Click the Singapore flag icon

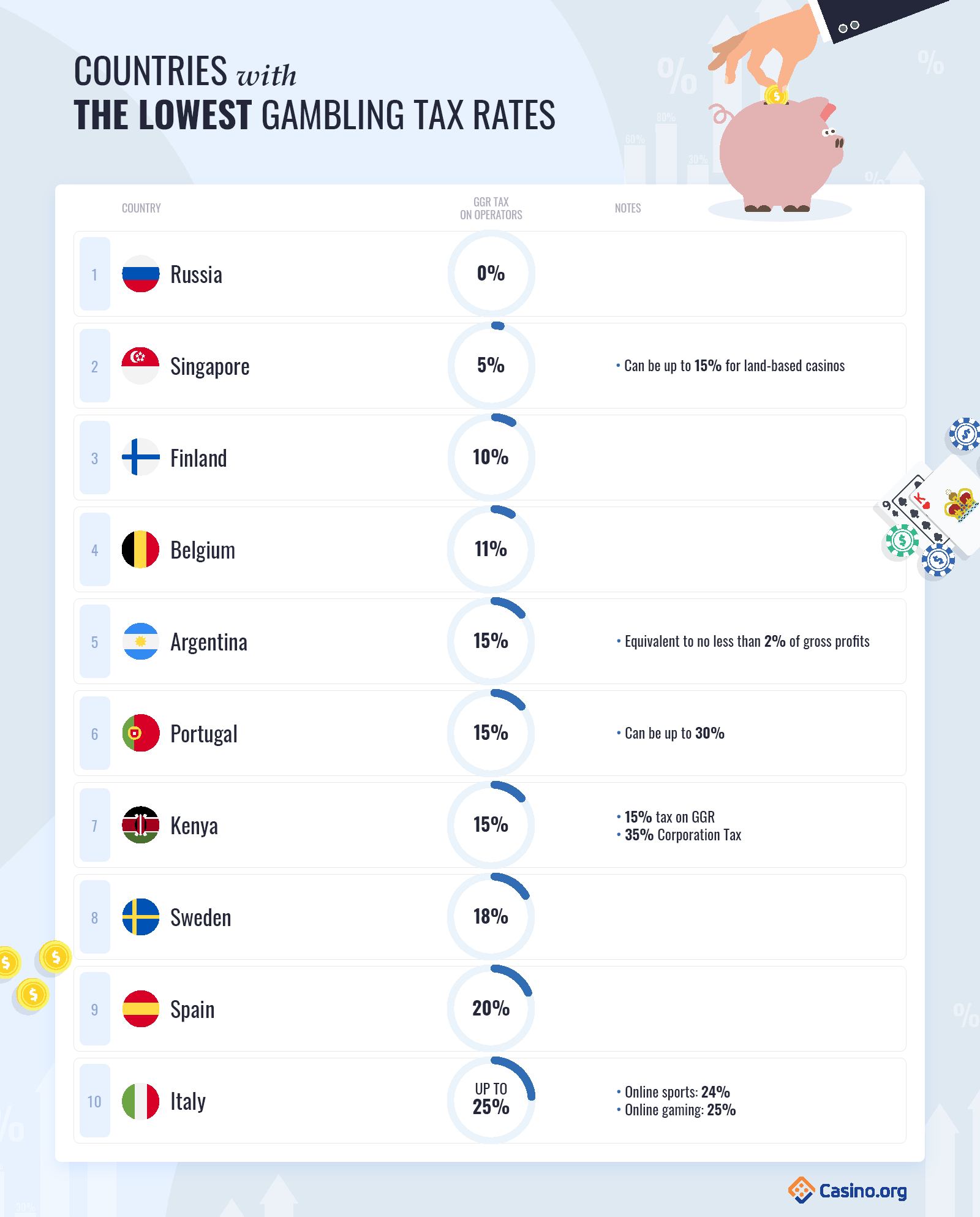[141, 366]
